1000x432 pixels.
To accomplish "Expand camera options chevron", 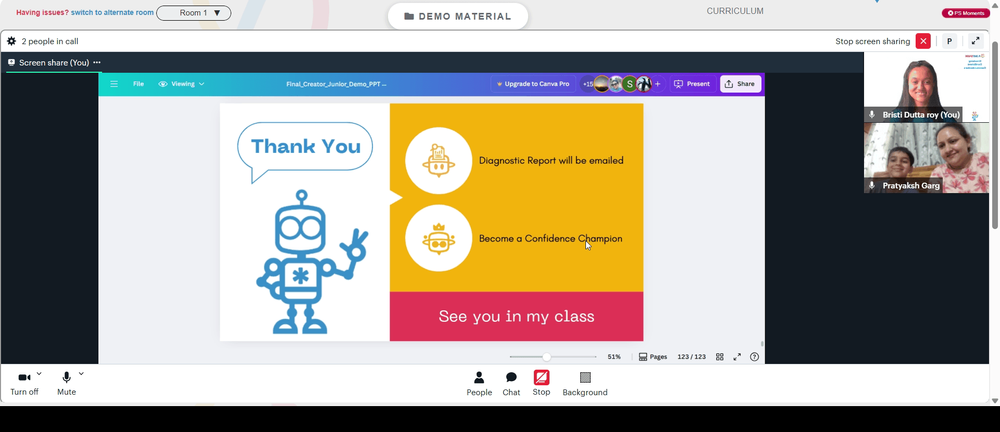I will coord(39,374).
